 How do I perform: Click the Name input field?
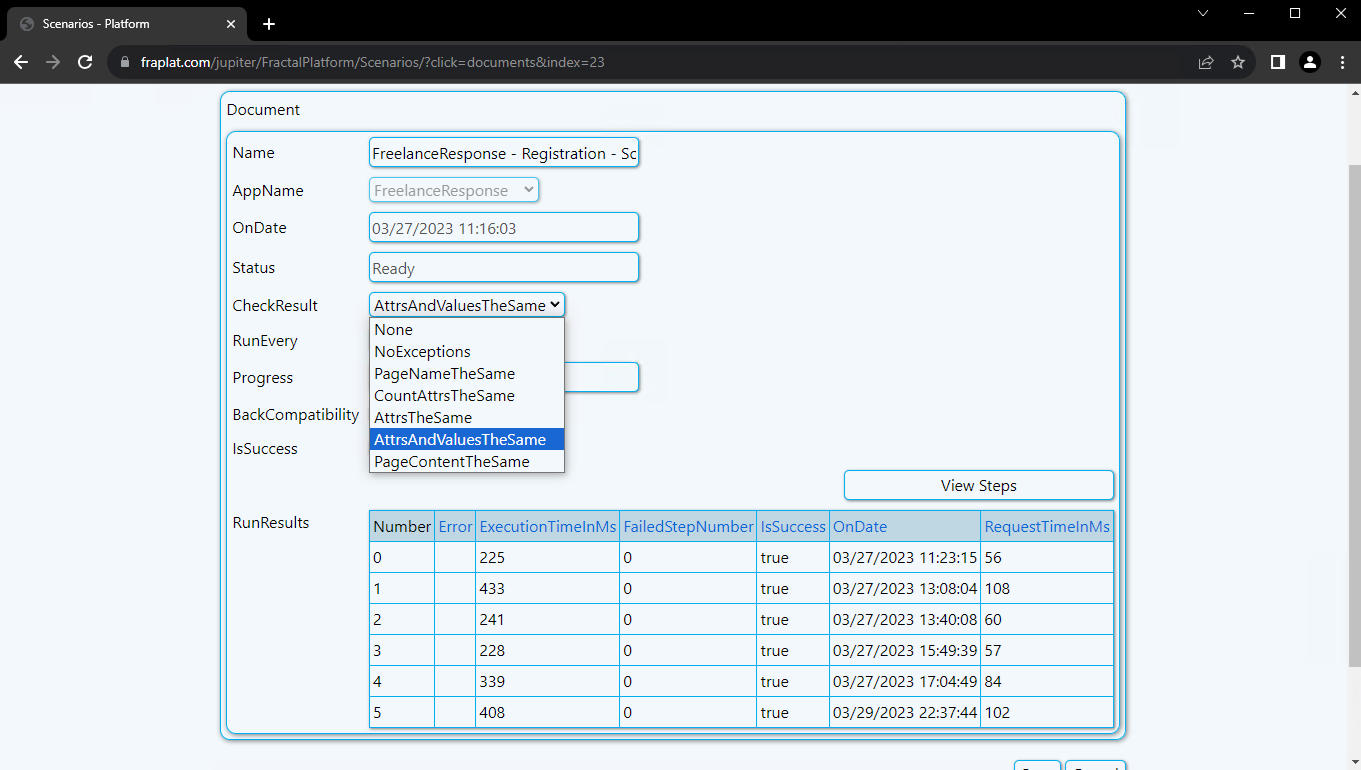pos(503,153)
